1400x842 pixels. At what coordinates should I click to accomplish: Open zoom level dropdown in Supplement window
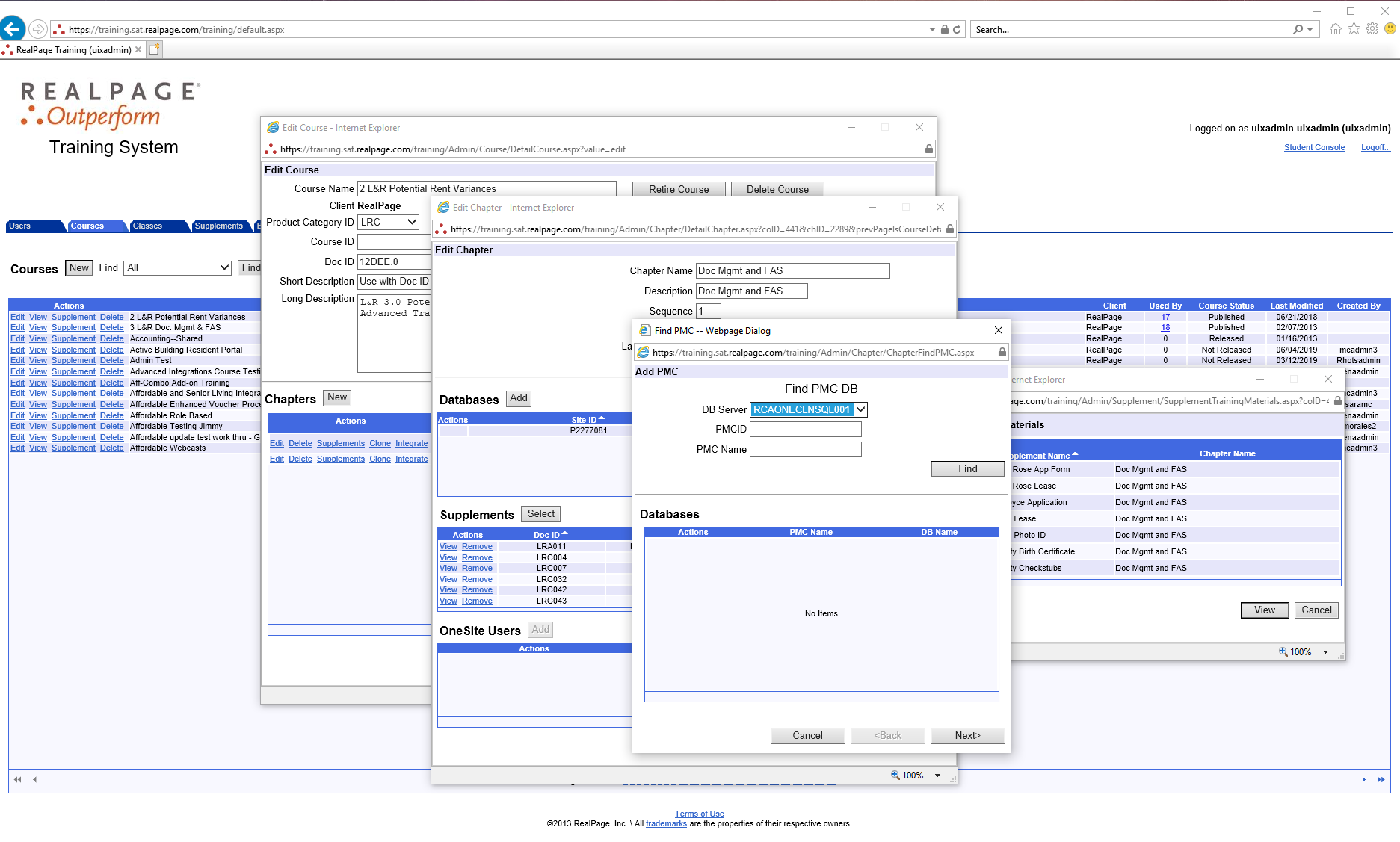pos(1326,652)
